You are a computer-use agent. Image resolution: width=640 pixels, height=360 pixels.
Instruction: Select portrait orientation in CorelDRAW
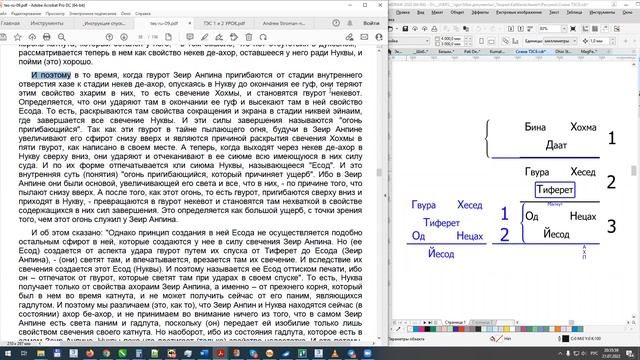point(482,41)
